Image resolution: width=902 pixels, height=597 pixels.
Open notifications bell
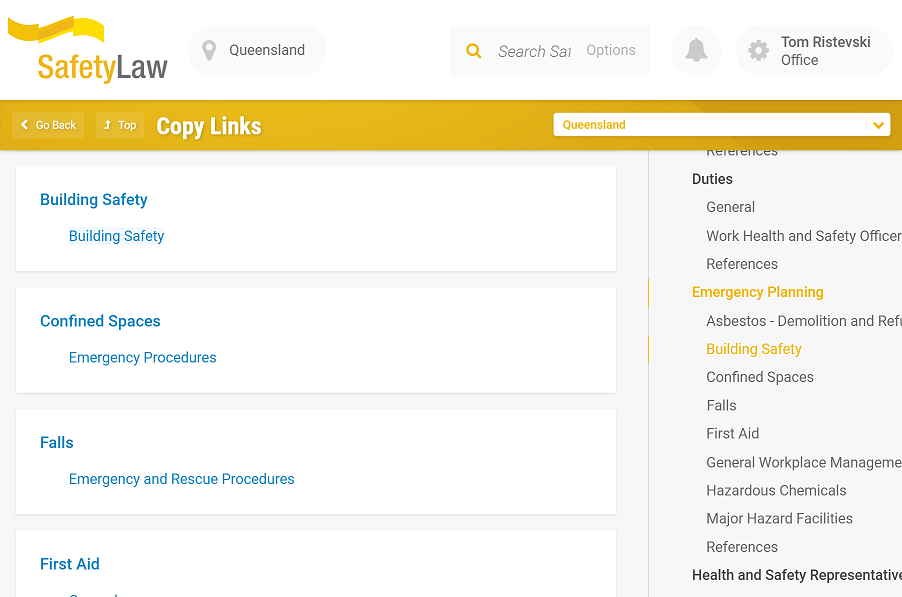696,51
